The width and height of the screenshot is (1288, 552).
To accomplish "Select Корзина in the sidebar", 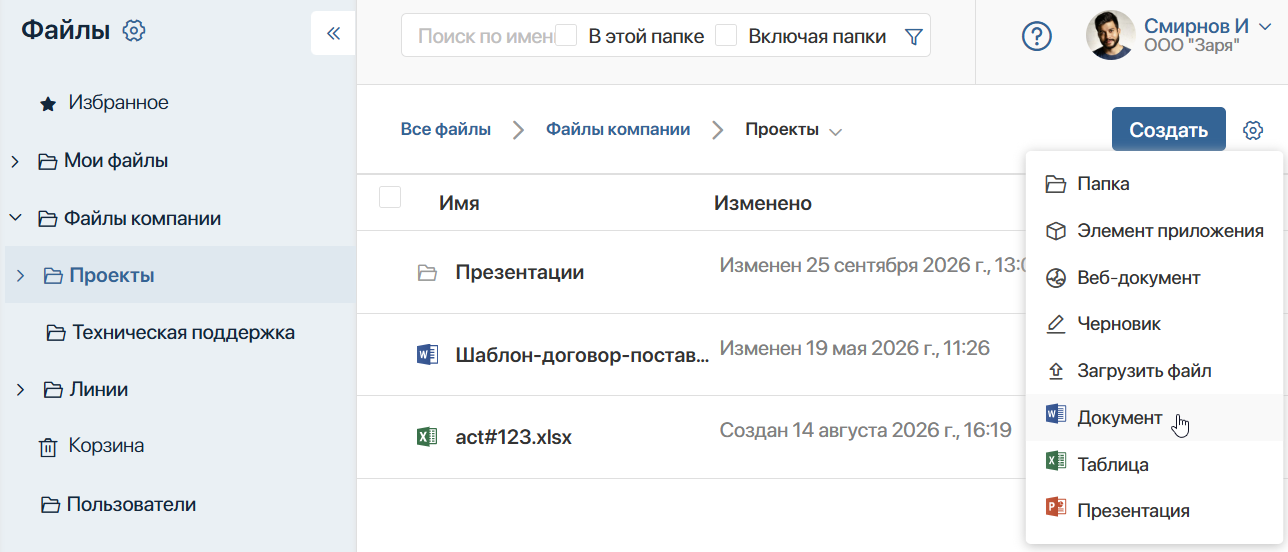I will [106, 446].
